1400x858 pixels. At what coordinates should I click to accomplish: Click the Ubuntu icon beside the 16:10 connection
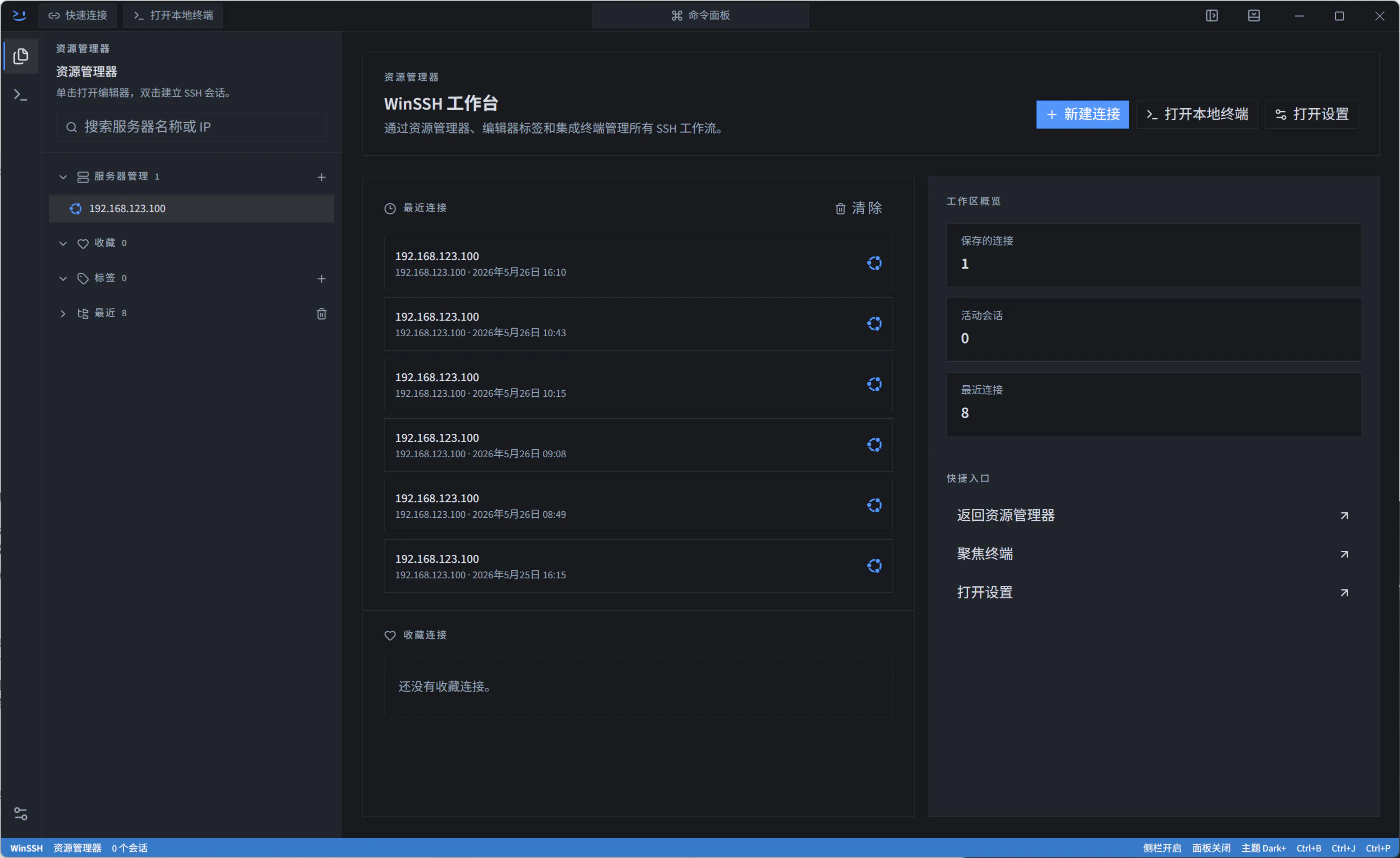(874, 263)
